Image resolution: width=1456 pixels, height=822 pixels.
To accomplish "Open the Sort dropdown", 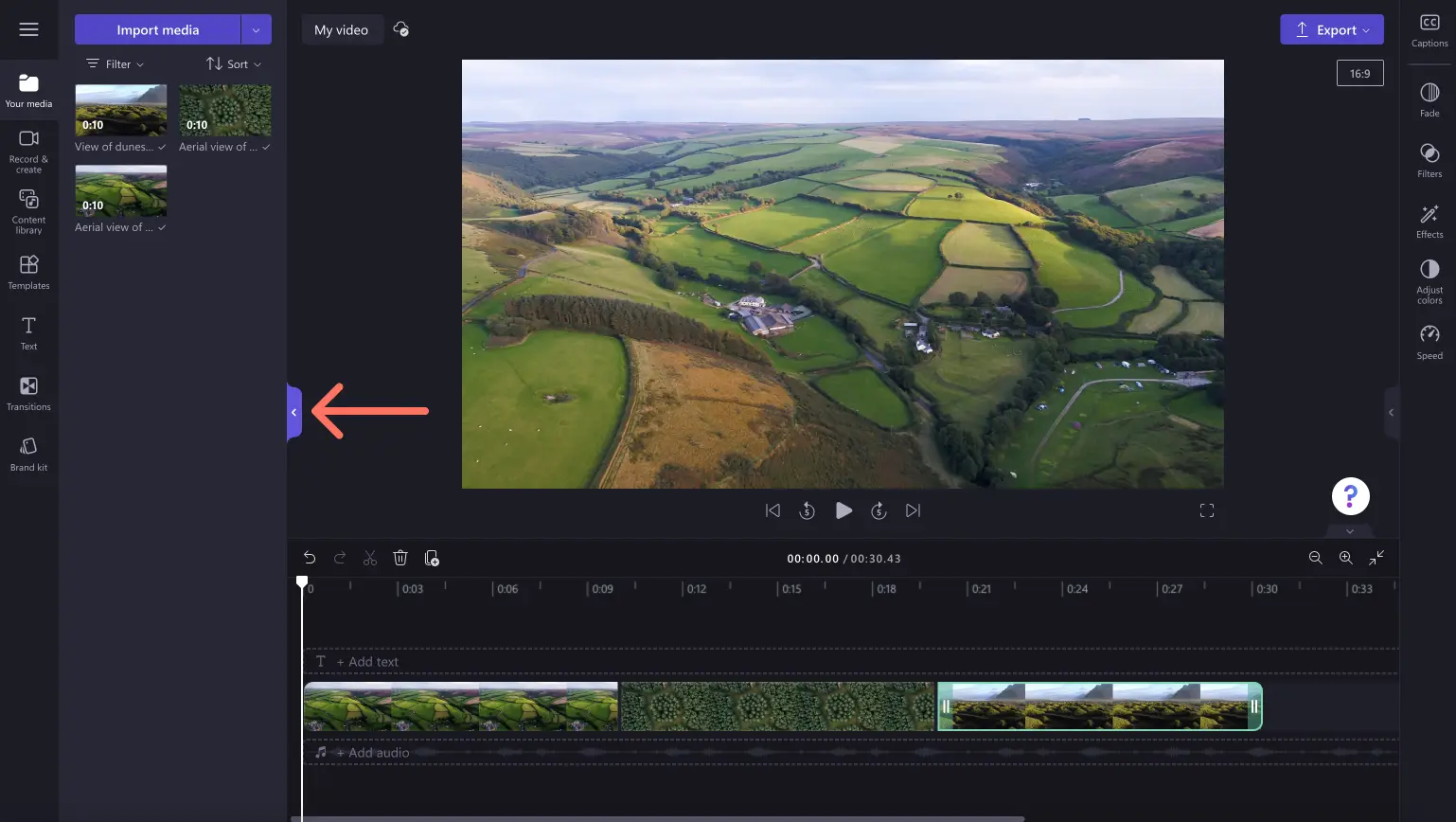I will (x=234, y=64).
